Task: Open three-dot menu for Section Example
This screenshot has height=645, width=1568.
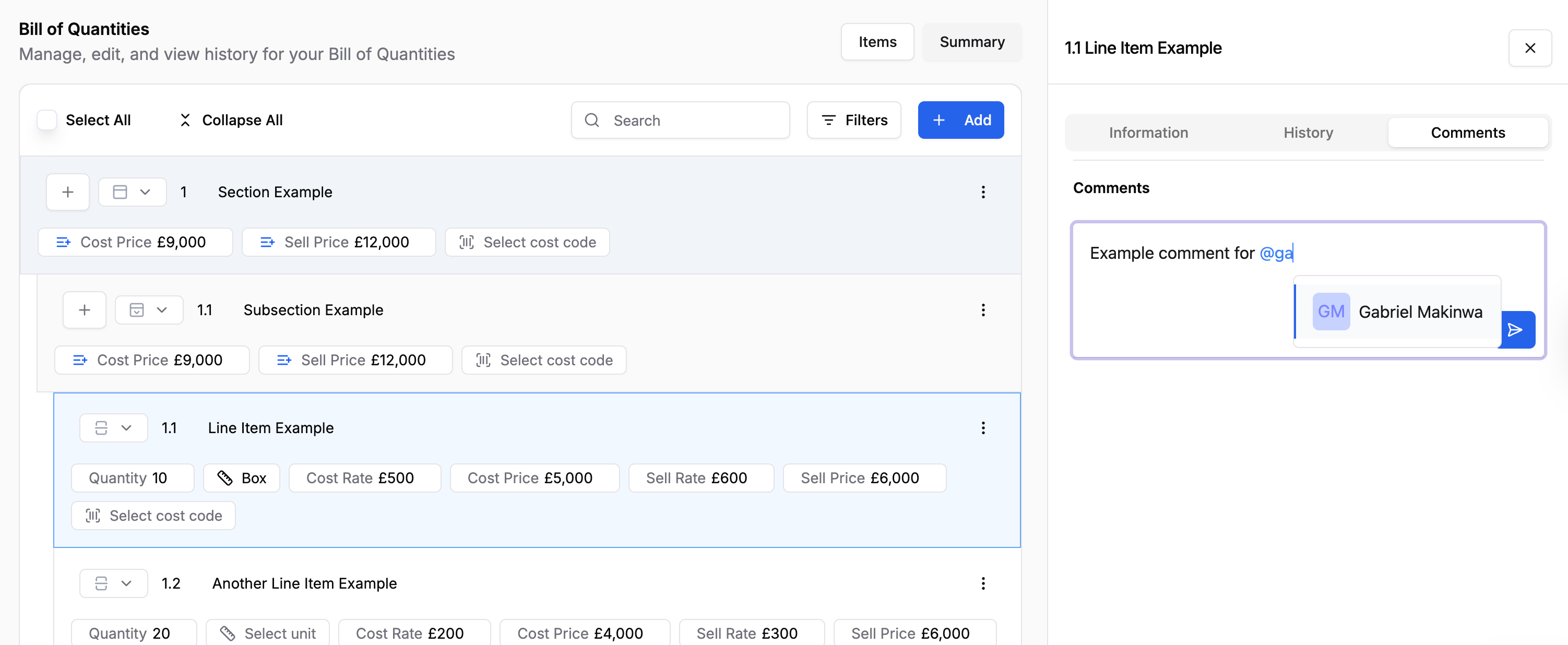Action: (983, 192)
